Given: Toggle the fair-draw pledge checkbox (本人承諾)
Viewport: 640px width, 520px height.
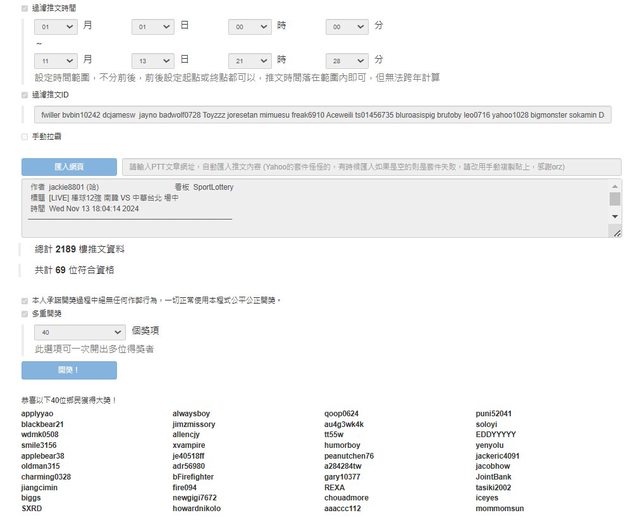Looking at the screenshot, I should click(25, 300).
